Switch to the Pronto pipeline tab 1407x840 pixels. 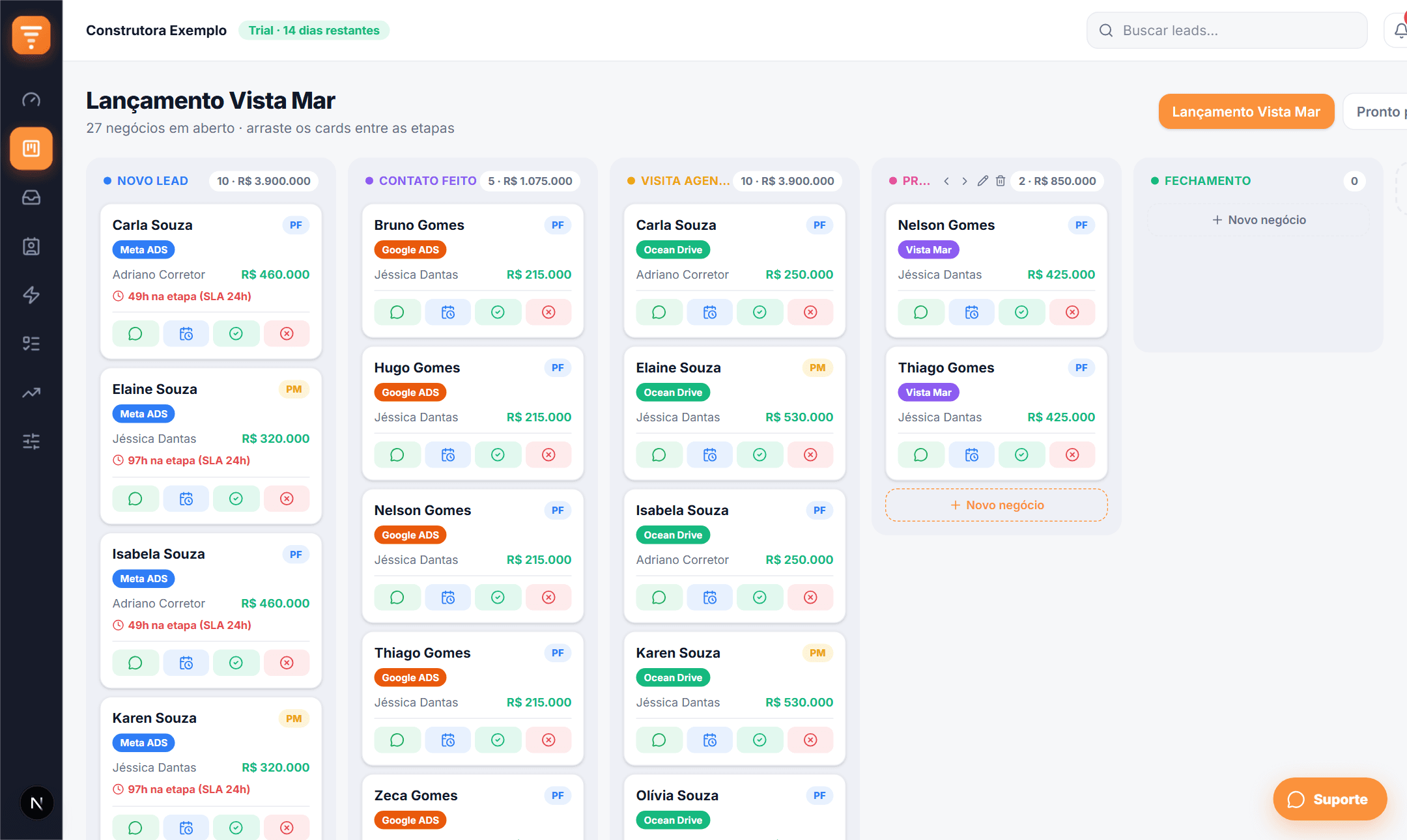coord(1376,111)
